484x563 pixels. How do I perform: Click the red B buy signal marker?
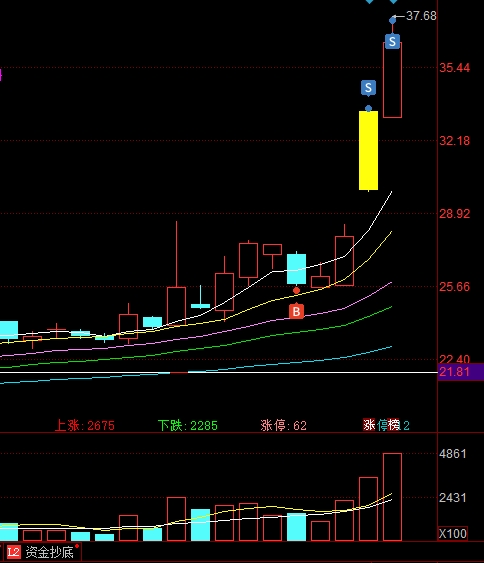click(x=296, y=311)
